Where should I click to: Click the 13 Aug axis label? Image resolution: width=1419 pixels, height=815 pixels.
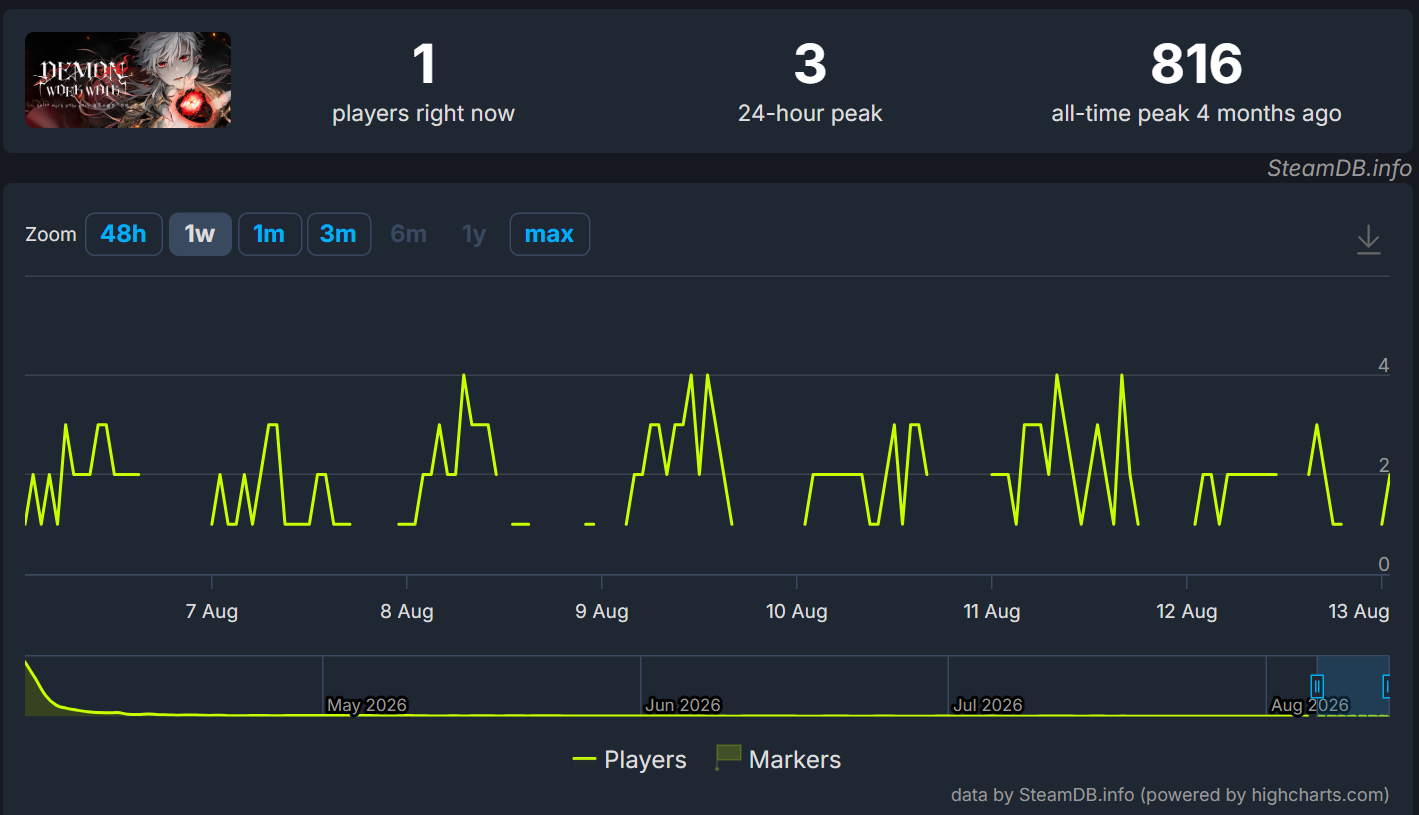pyautogui.click(x=1359, y=611)
